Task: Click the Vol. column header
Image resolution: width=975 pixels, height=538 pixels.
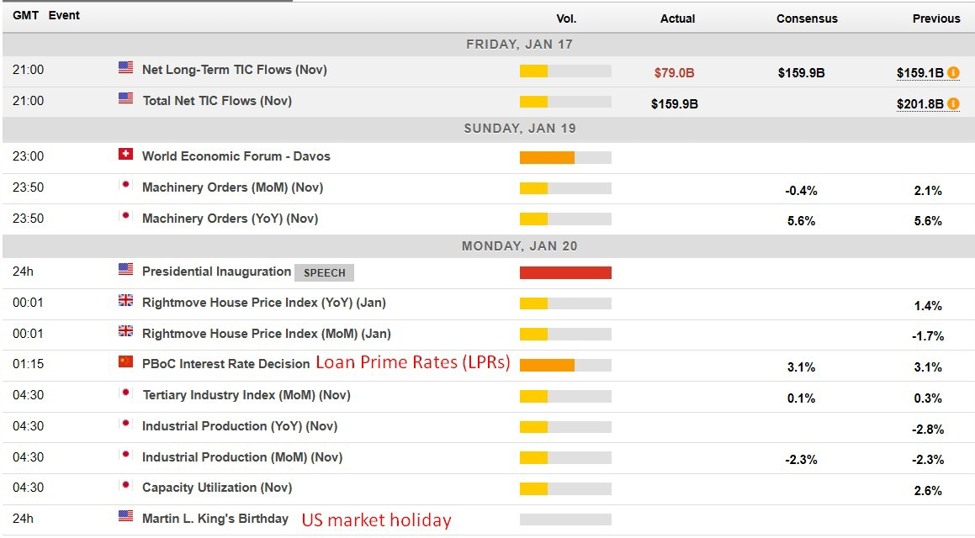Action: 566,19
